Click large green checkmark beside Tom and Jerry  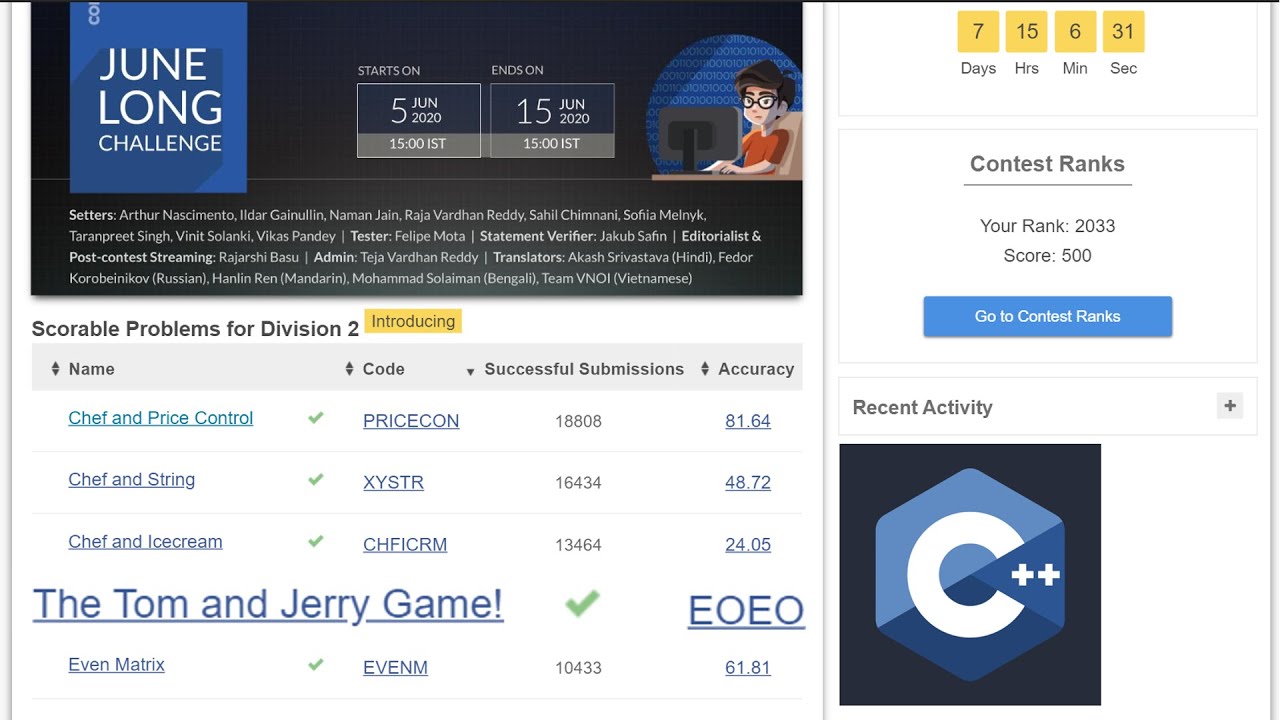click(x=582, y=603)
